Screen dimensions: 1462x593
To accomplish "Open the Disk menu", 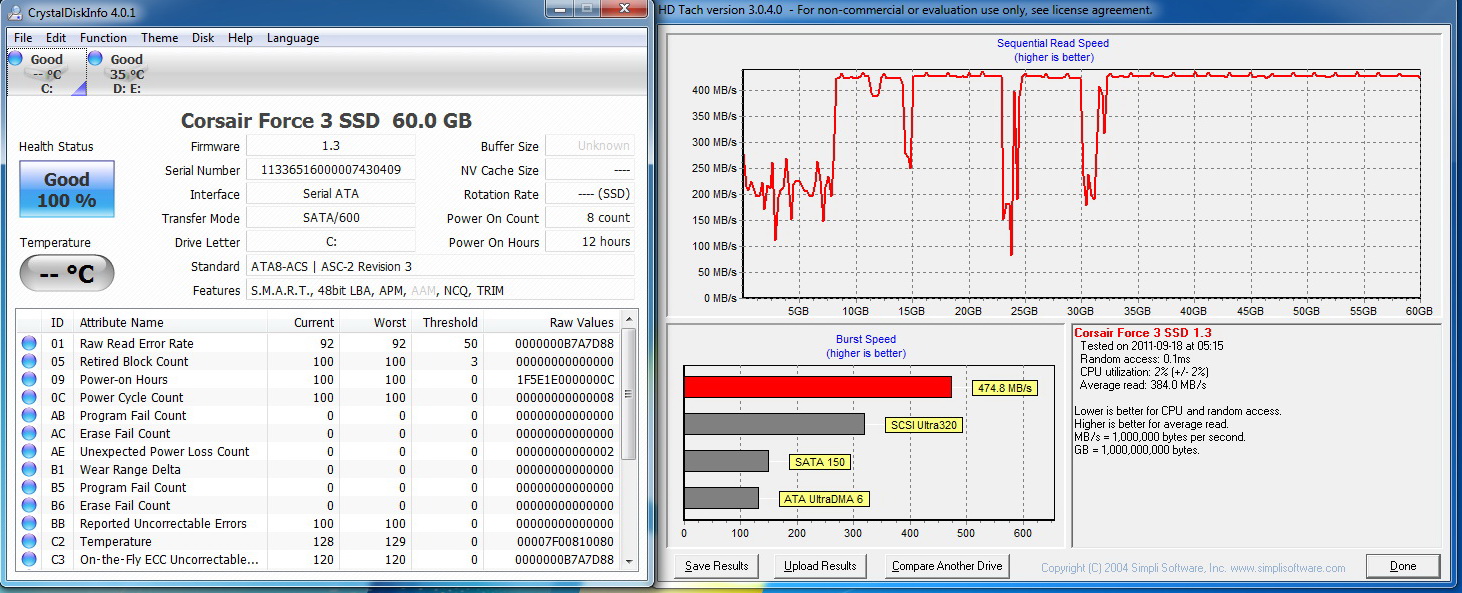I will pyautogui.click(x=203, y=38).
